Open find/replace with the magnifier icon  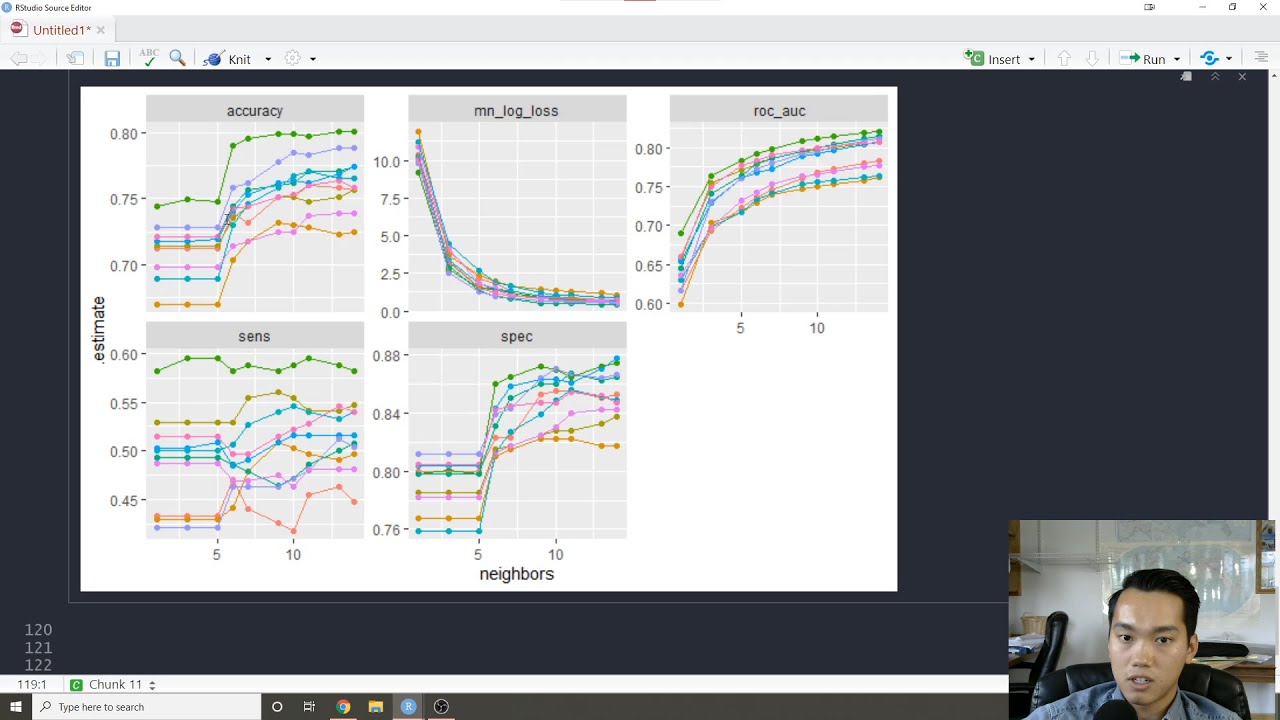coord(177,58)
